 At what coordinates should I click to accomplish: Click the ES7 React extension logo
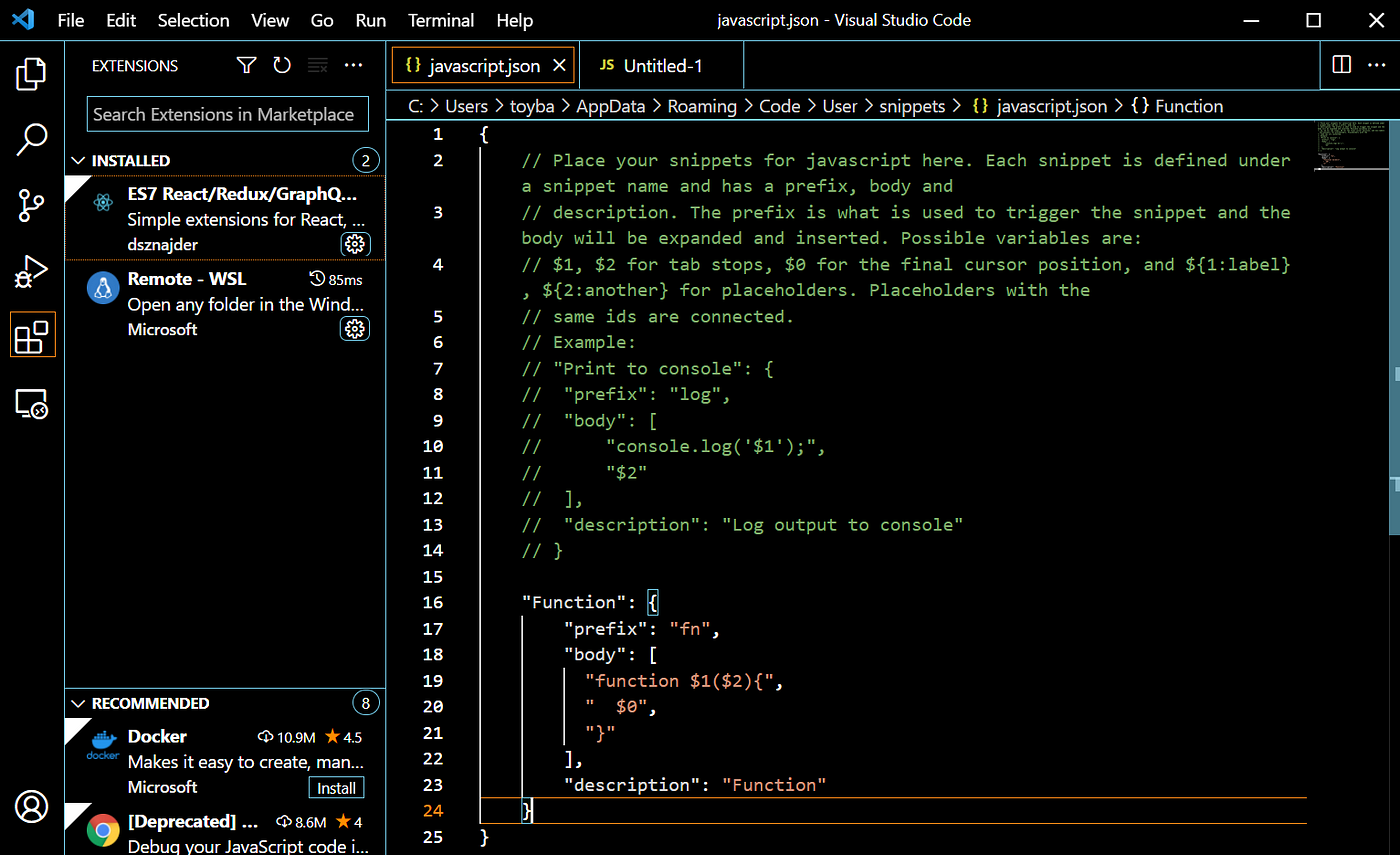coord(102,203)
